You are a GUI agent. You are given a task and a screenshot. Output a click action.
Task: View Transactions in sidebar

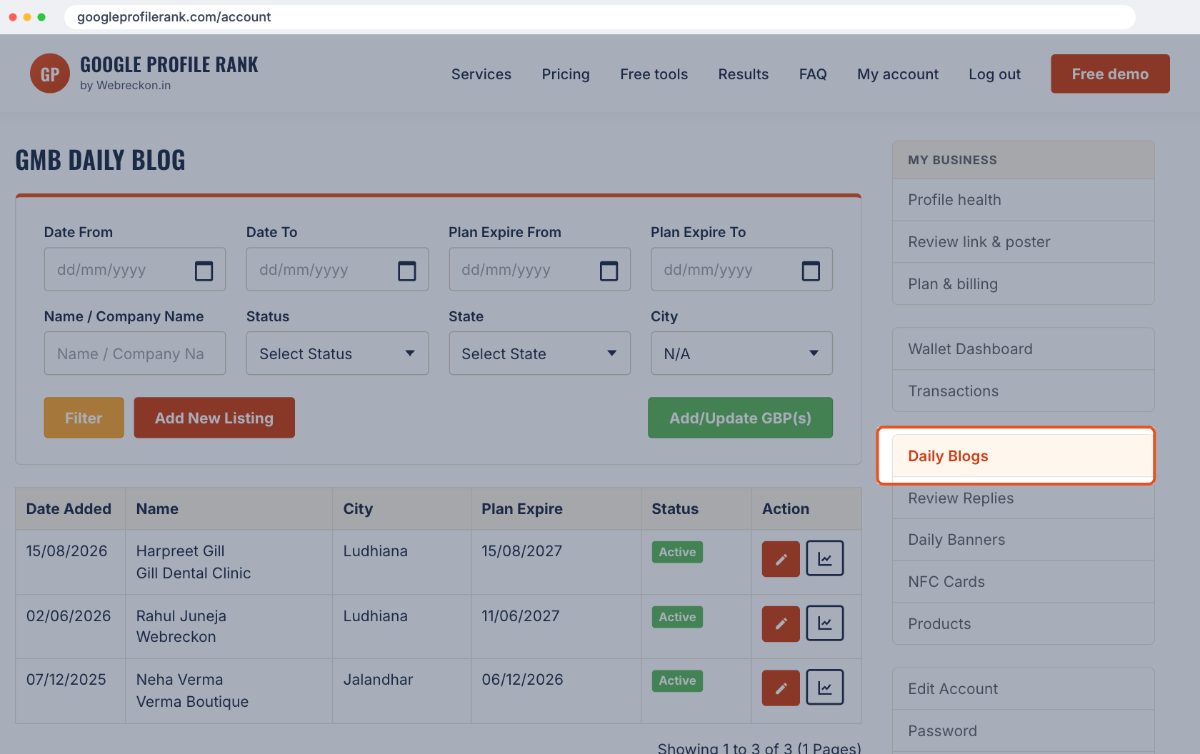click(1023, 391)
